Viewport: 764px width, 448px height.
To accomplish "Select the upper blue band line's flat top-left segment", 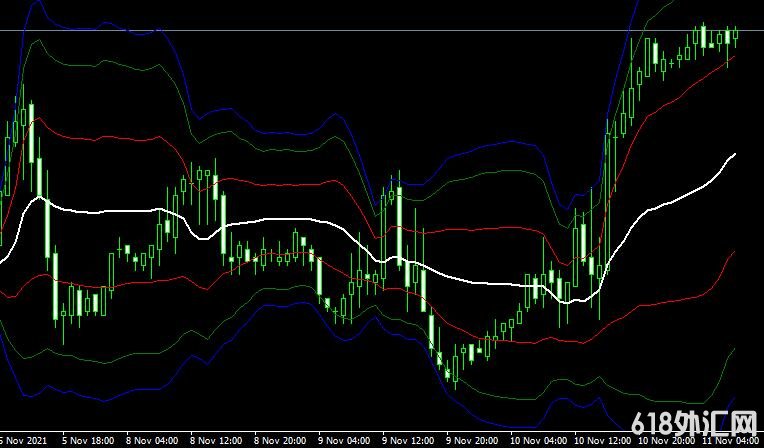I will (100, 28).
